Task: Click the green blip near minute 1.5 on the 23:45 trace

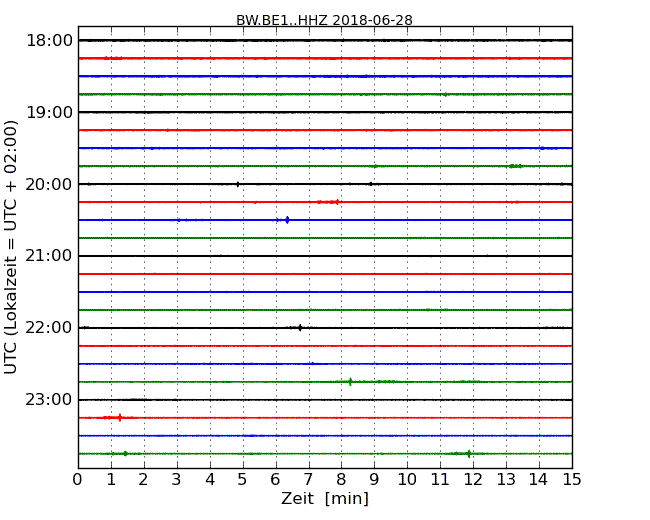Action: click(125, 454)
